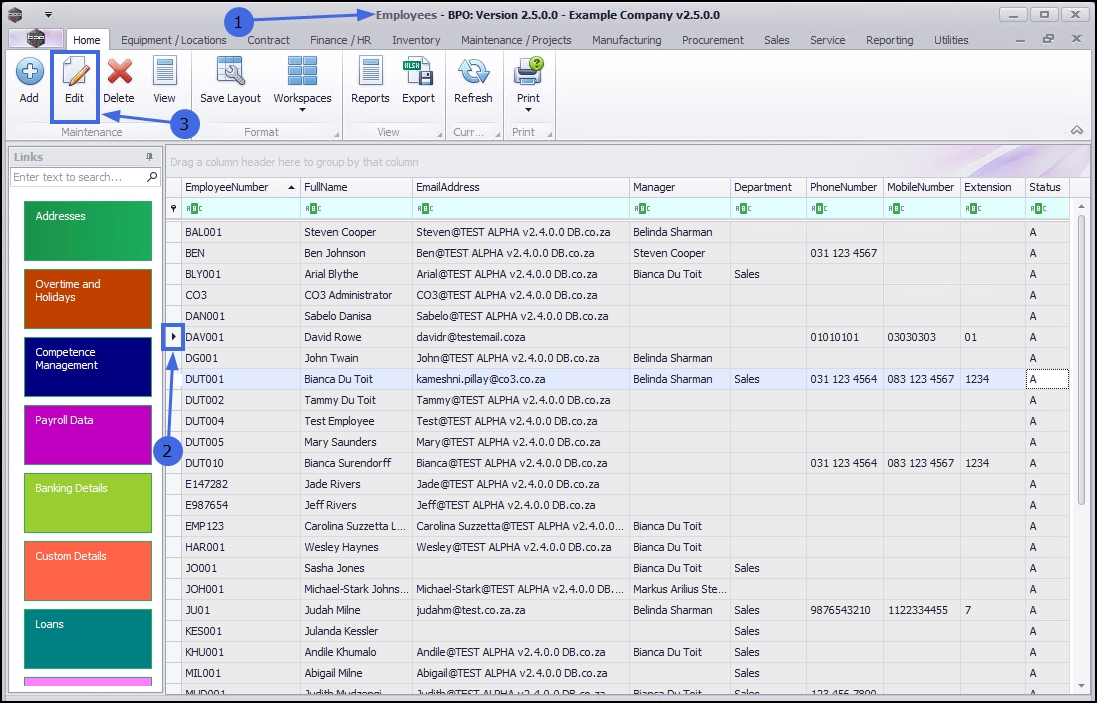Click the Export XLSX icon

418,73
